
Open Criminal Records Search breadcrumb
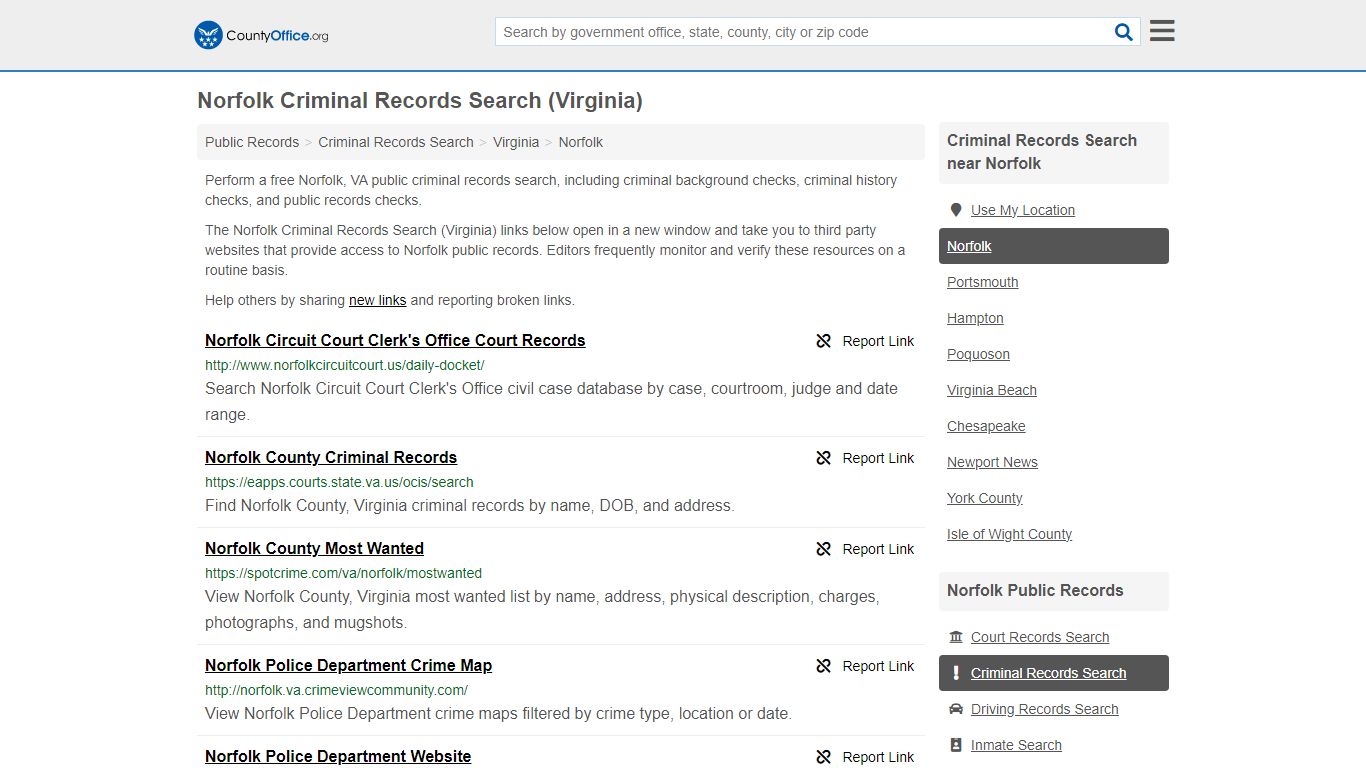(396, 142)
